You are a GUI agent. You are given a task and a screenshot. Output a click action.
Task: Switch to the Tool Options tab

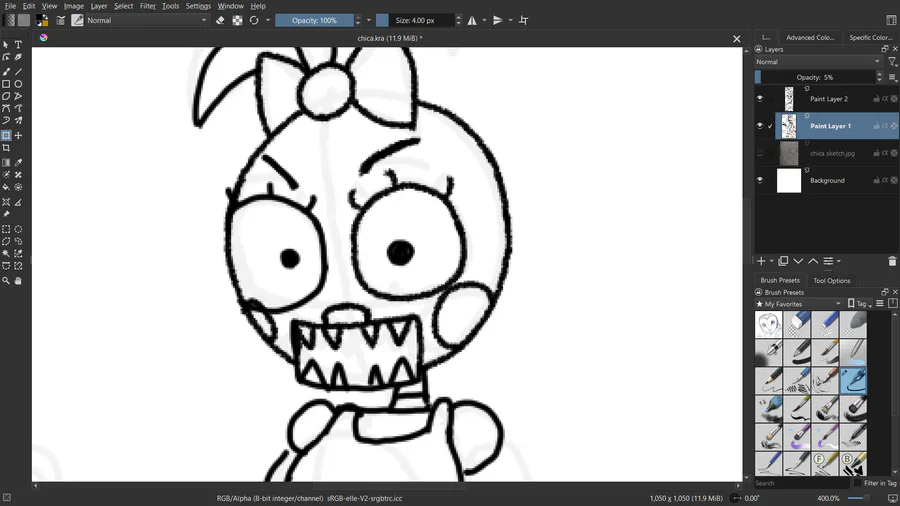pos(831,281)
